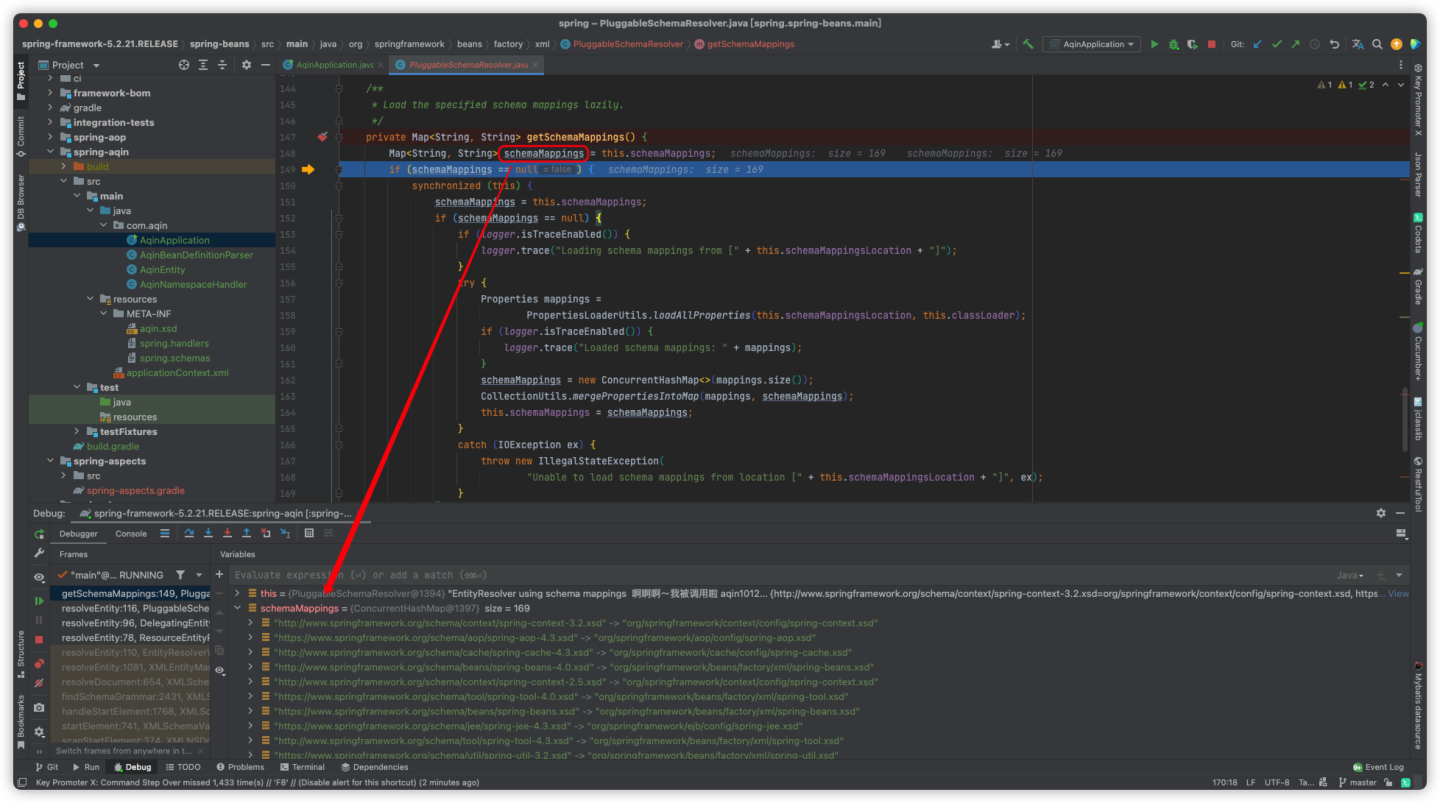Collapse the spring-aqin module

point(50,152)
